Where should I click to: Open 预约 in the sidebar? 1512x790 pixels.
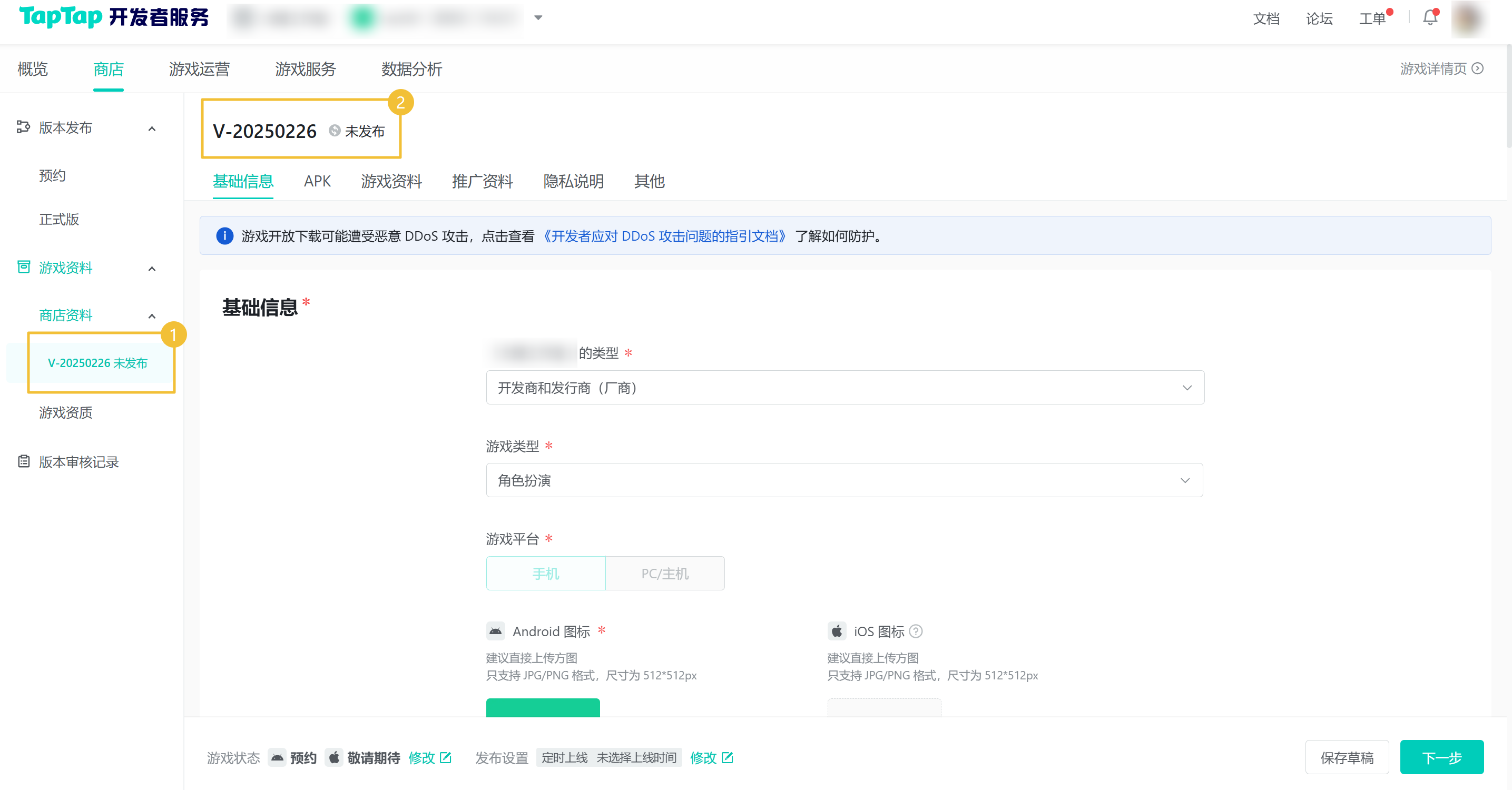click(52, 175)
